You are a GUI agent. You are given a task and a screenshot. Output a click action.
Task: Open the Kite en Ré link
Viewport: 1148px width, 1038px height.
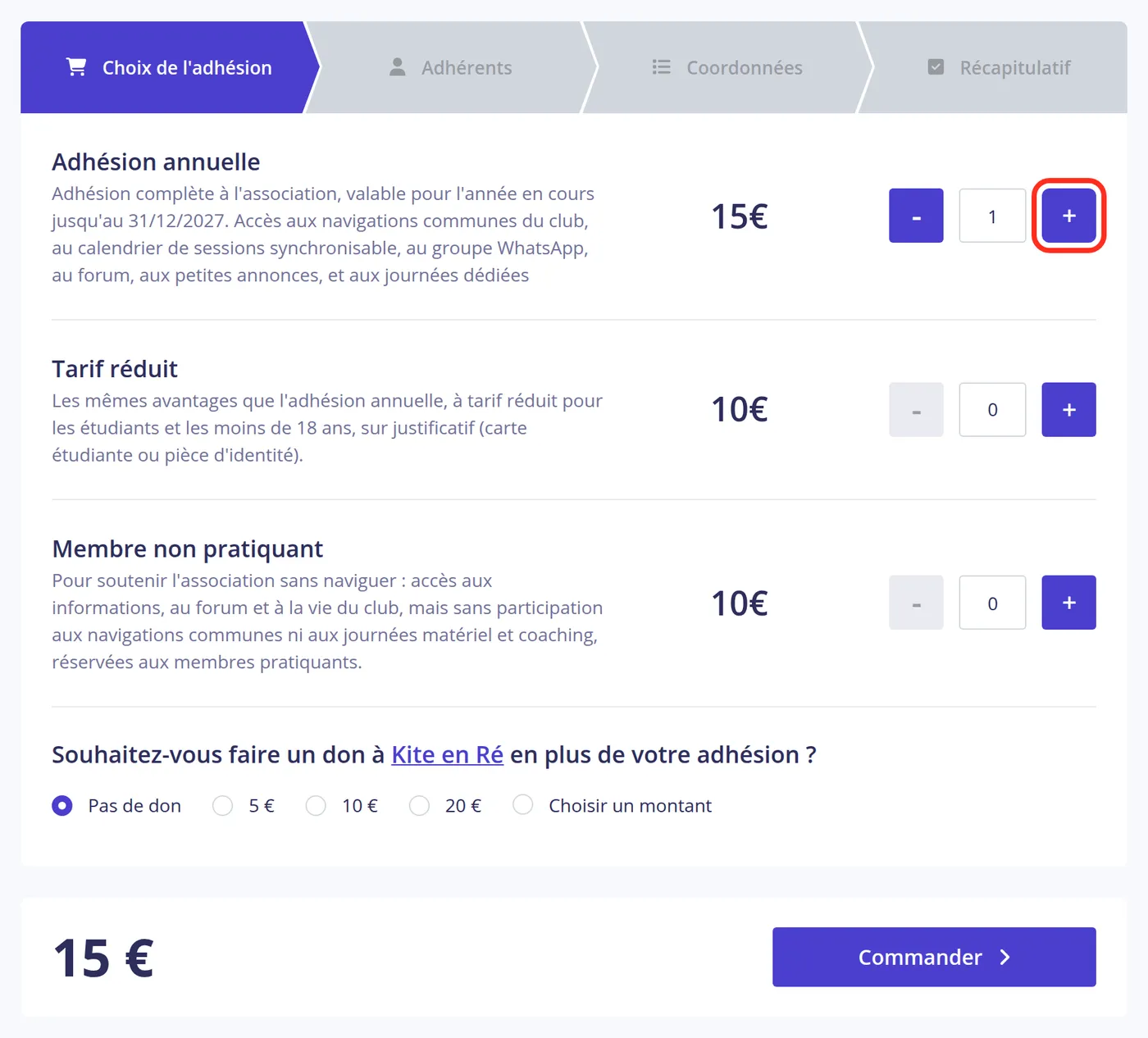click(447, 754)
